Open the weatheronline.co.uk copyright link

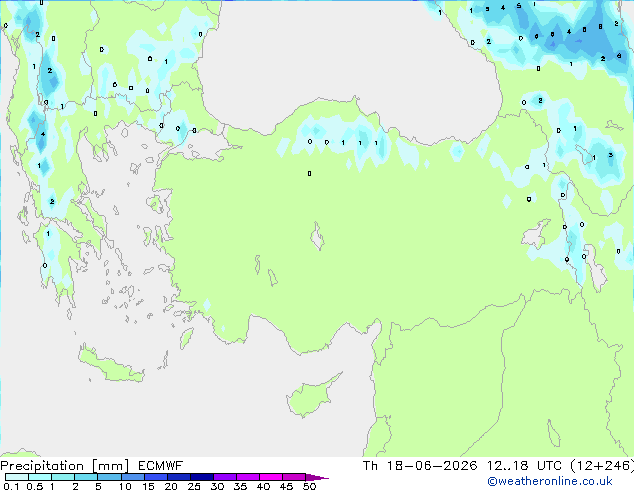[550, 481]
